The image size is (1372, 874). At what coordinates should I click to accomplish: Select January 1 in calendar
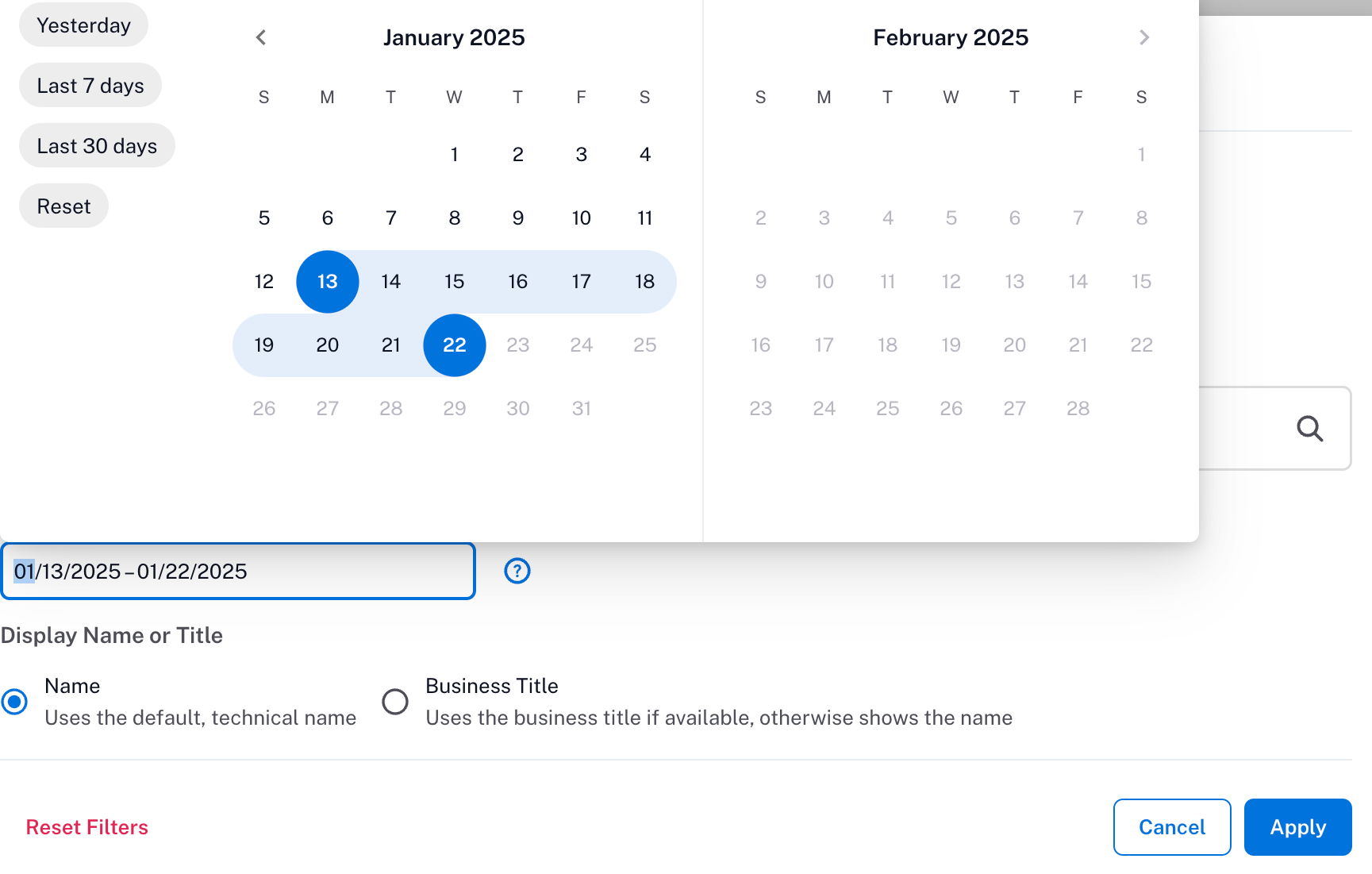(x=455, y=155)
